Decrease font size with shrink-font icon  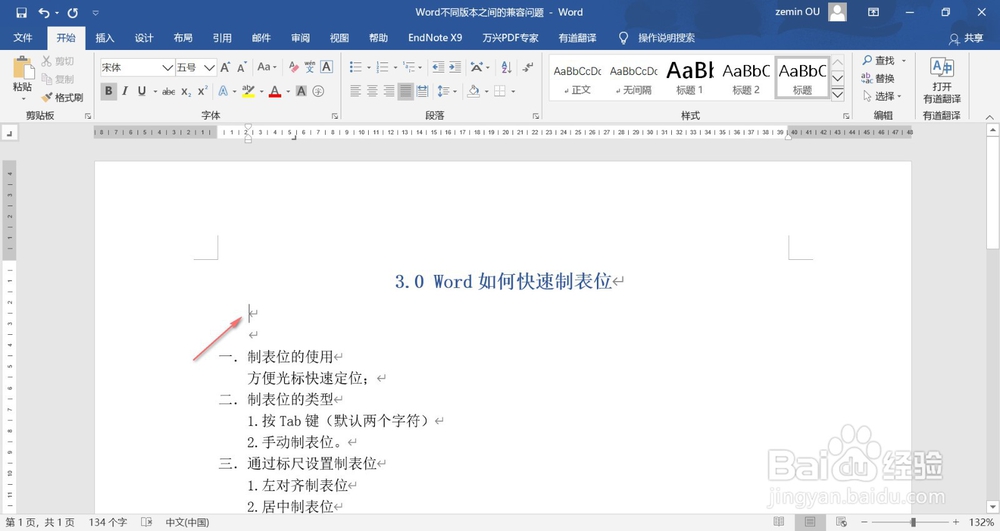click(242, 67)
